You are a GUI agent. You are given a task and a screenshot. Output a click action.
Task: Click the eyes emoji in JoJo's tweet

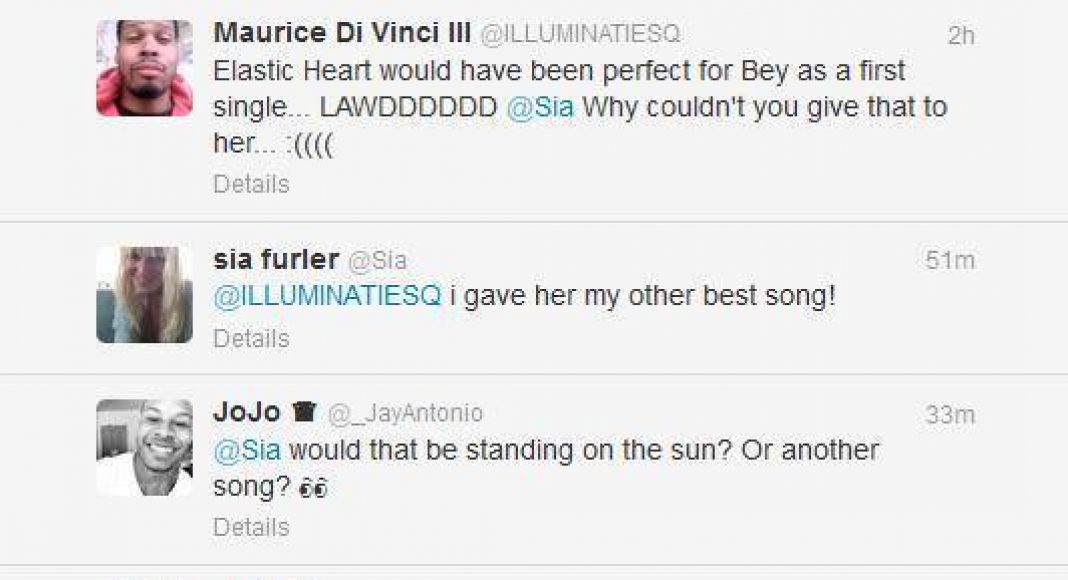(317, 489)
